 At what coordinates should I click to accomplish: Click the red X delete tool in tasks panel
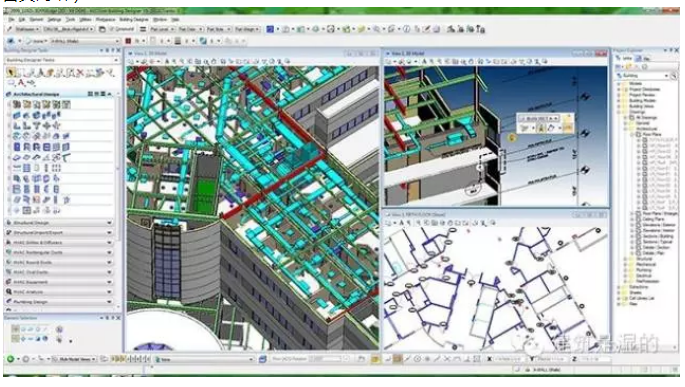80,73
